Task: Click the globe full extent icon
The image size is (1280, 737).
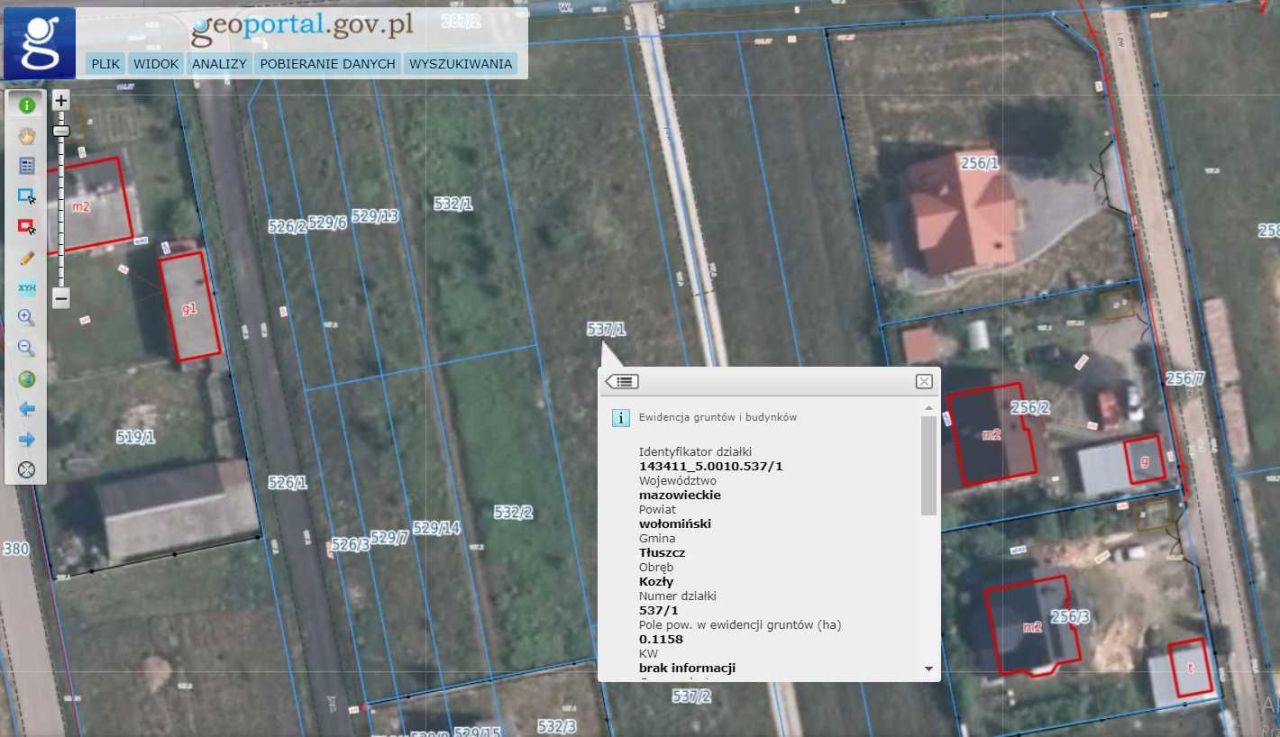Action: point(27,379)
